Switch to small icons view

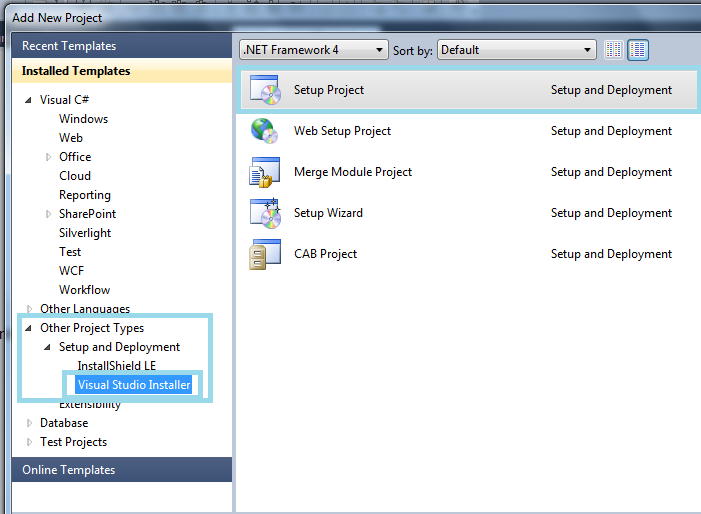coord(613,50)
